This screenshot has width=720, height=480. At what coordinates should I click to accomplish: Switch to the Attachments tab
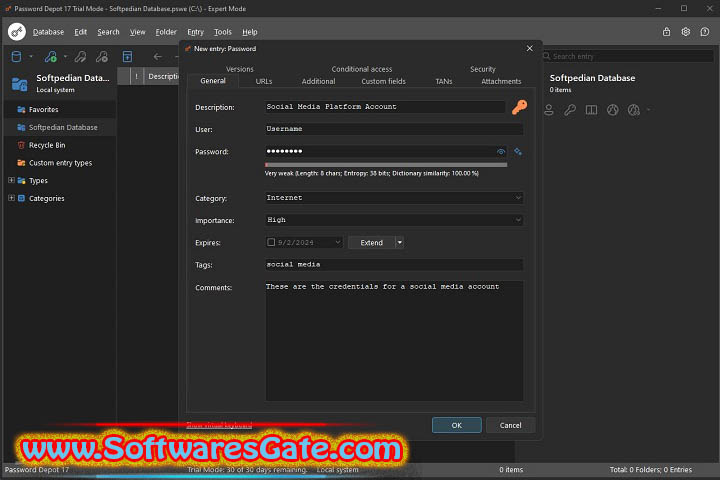[501, 81]
